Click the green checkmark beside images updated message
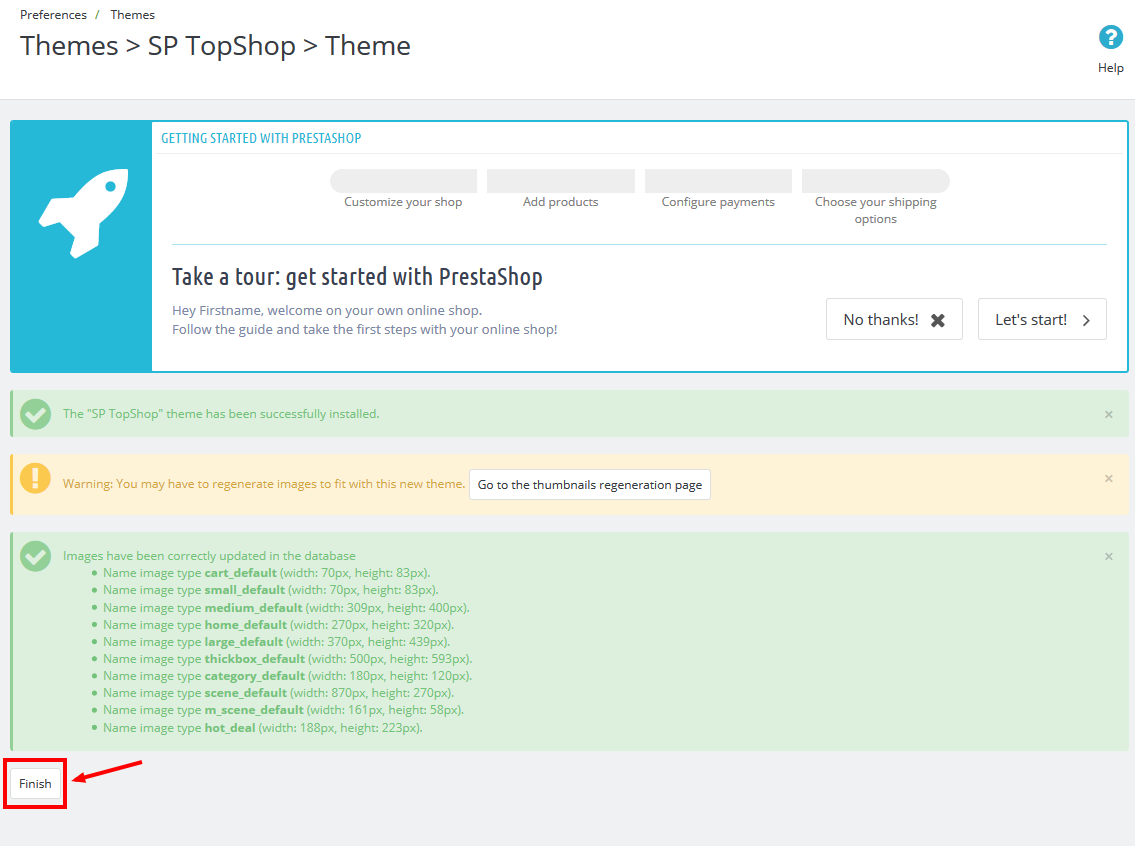This screenshot has height=846, width=1135. tap(35, 557)
